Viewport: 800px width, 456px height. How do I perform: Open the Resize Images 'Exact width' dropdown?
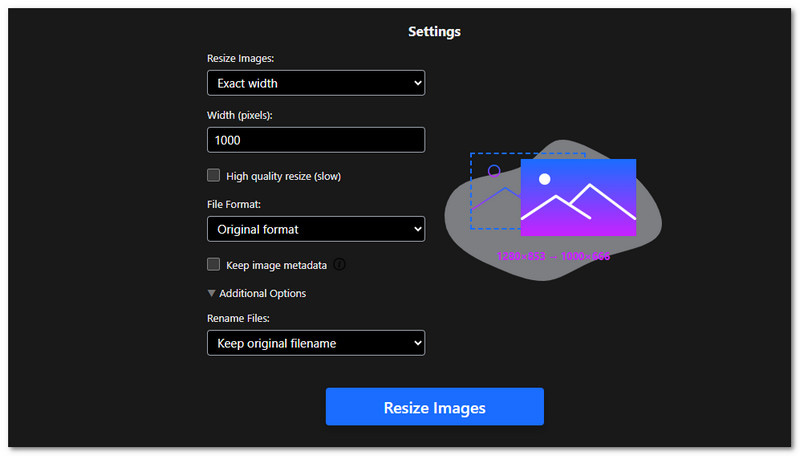(315, 83)
